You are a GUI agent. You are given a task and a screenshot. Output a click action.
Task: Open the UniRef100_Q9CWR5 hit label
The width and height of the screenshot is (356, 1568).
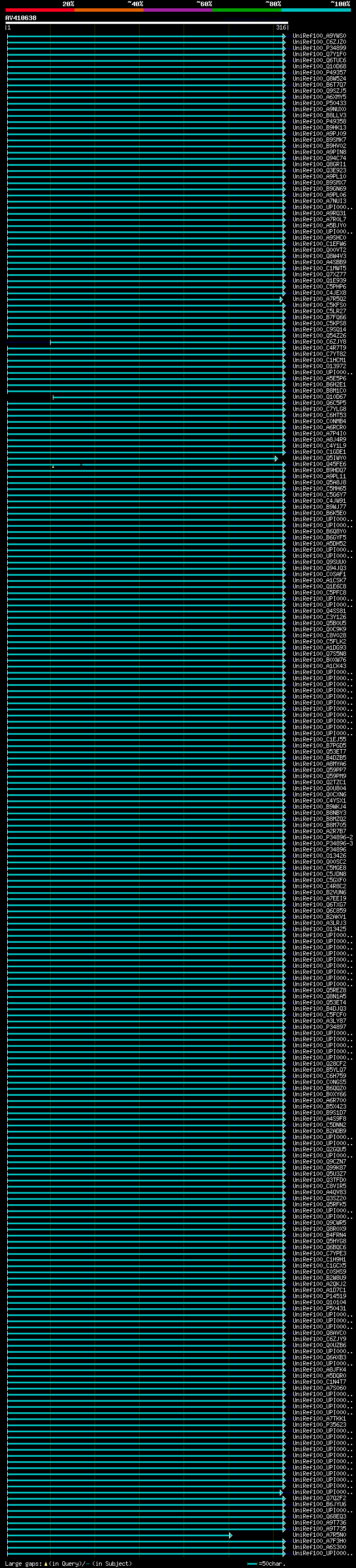point(319,1223)
